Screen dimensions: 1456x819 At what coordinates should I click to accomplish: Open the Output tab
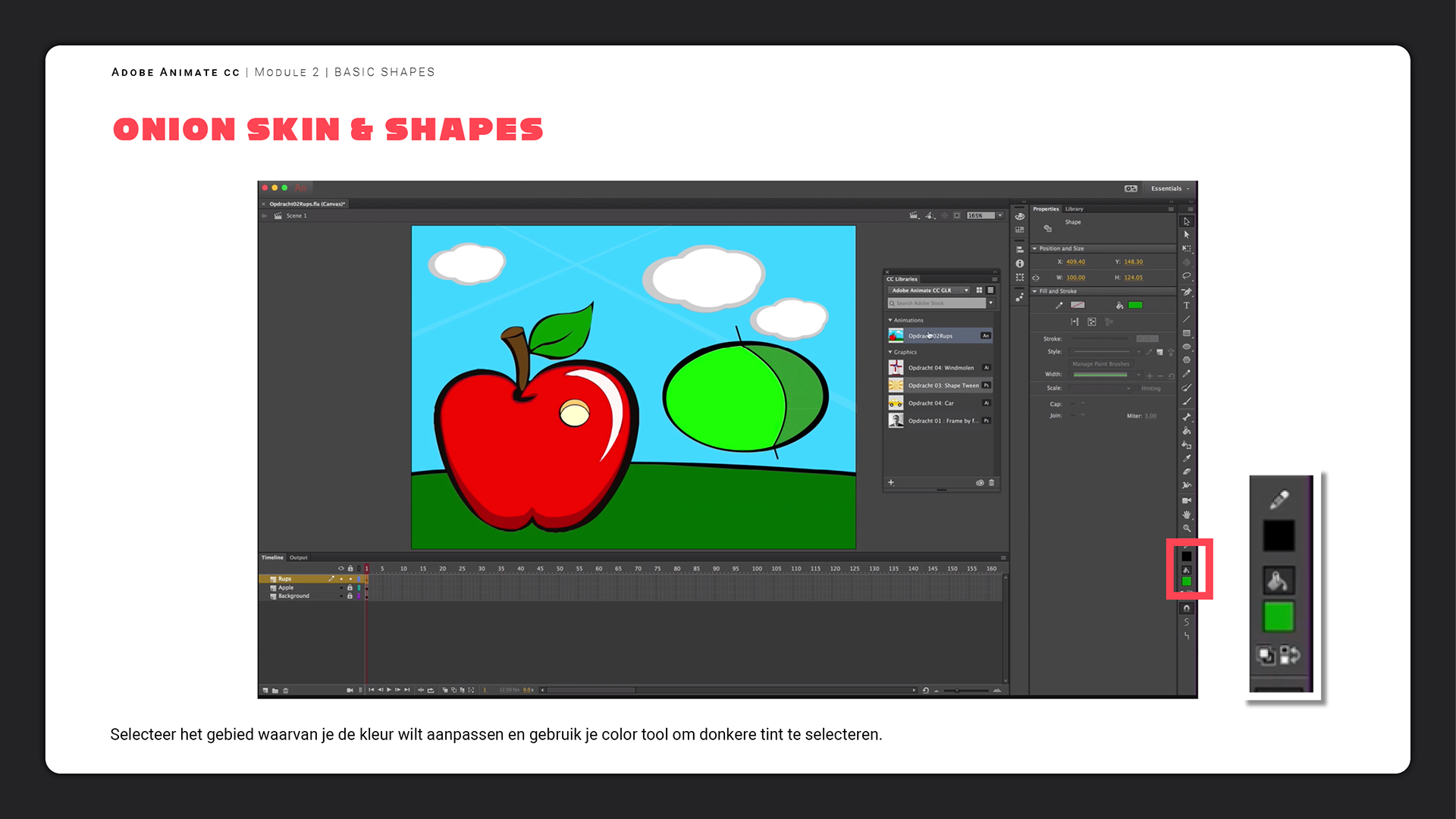[299, 557]
